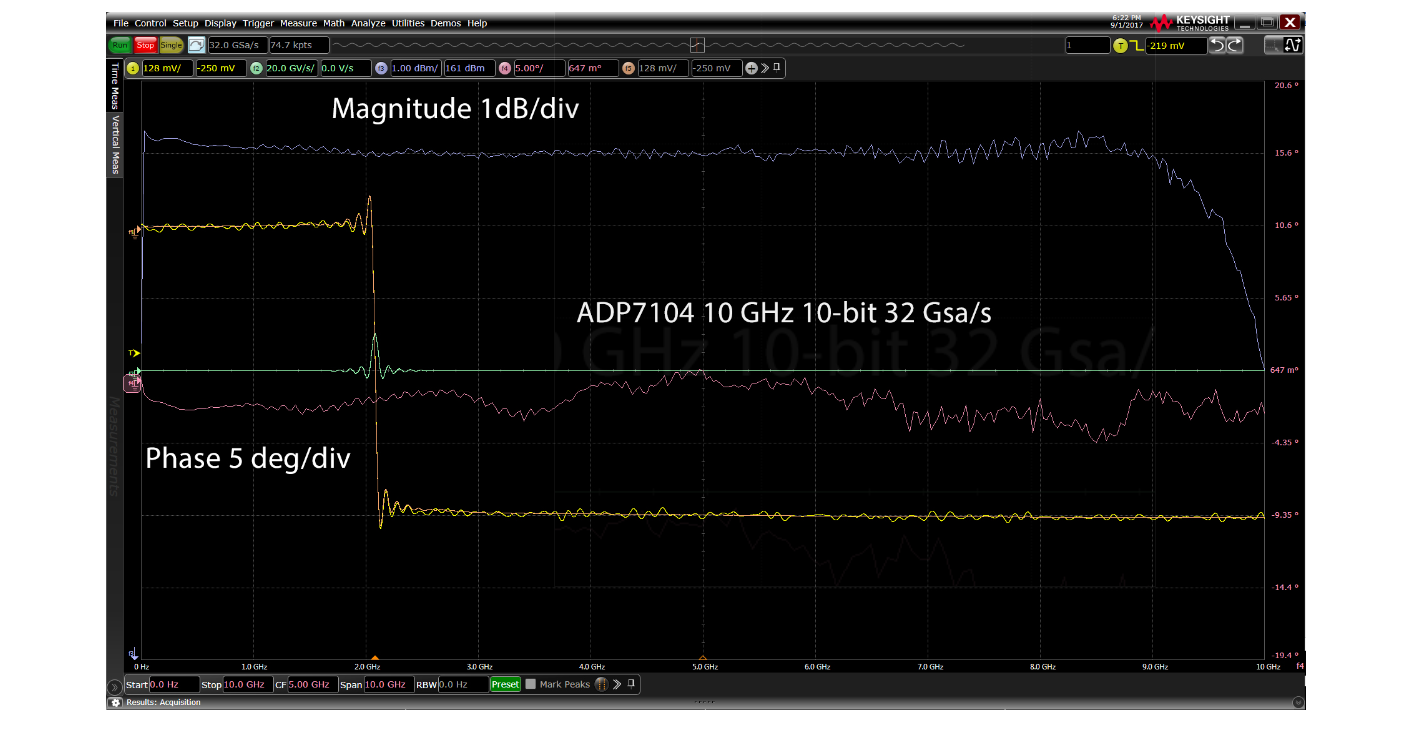The image size is (1405, 729).
Task: Toggle the f4 phase function badge
Action: point(505,68)
